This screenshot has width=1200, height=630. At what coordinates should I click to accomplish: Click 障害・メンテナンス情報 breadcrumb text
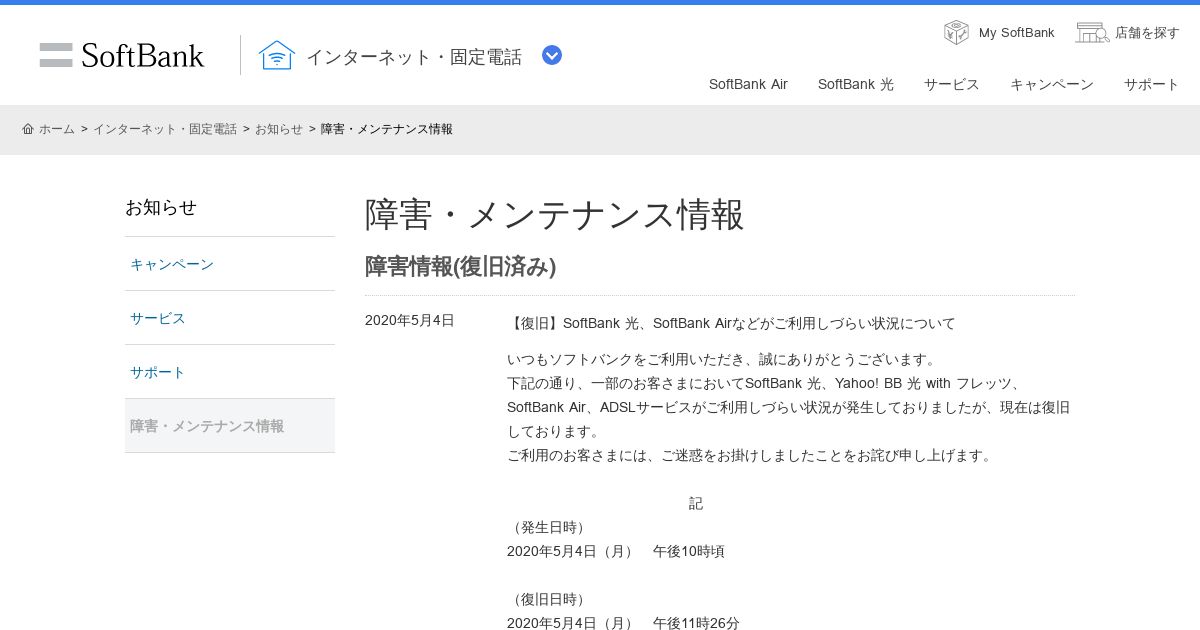(387, 129)
